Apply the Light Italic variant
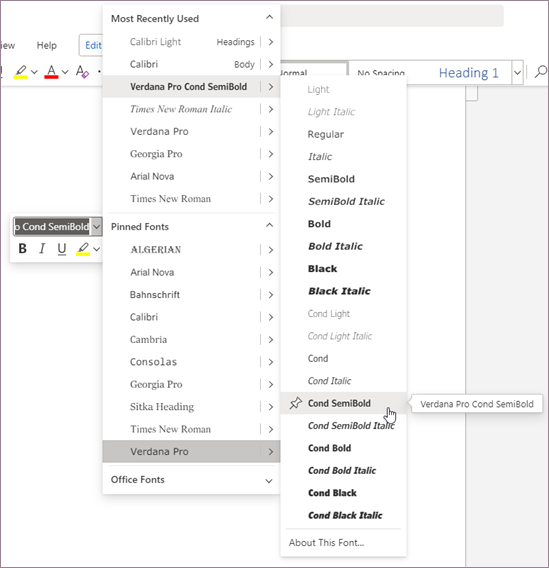The image size is (549, 568). [343, 112]
